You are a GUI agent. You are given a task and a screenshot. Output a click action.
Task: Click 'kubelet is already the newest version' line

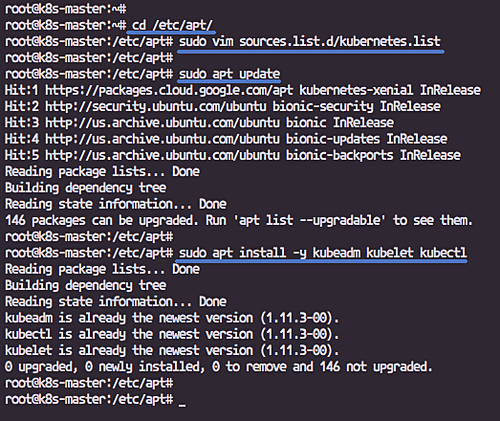coord(172,351)
